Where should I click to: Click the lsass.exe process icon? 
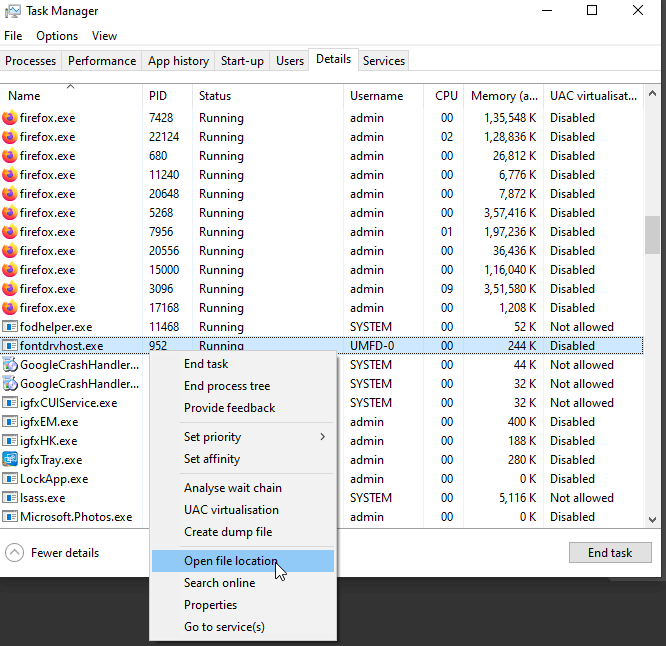(10, 498)
